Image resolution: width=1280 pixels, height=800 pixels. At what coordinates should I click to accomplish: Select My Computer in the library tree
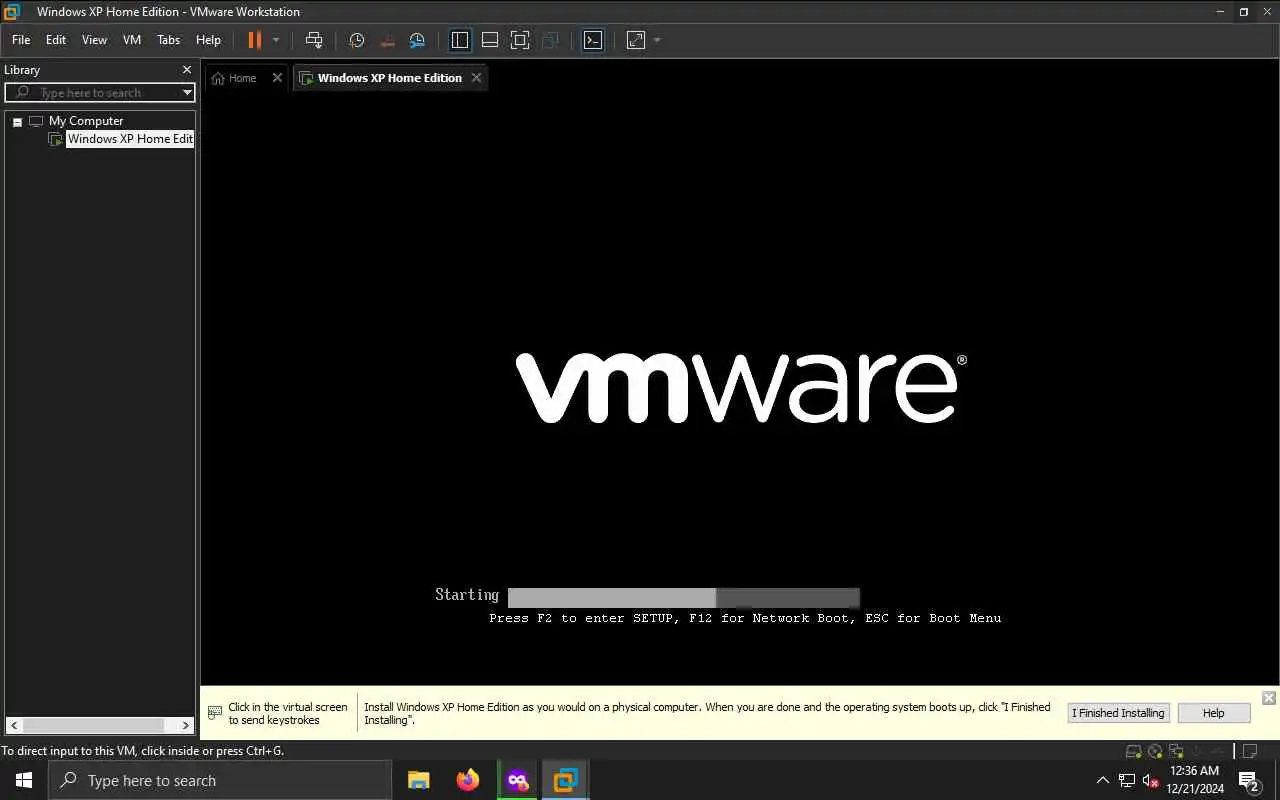point(86,121)
